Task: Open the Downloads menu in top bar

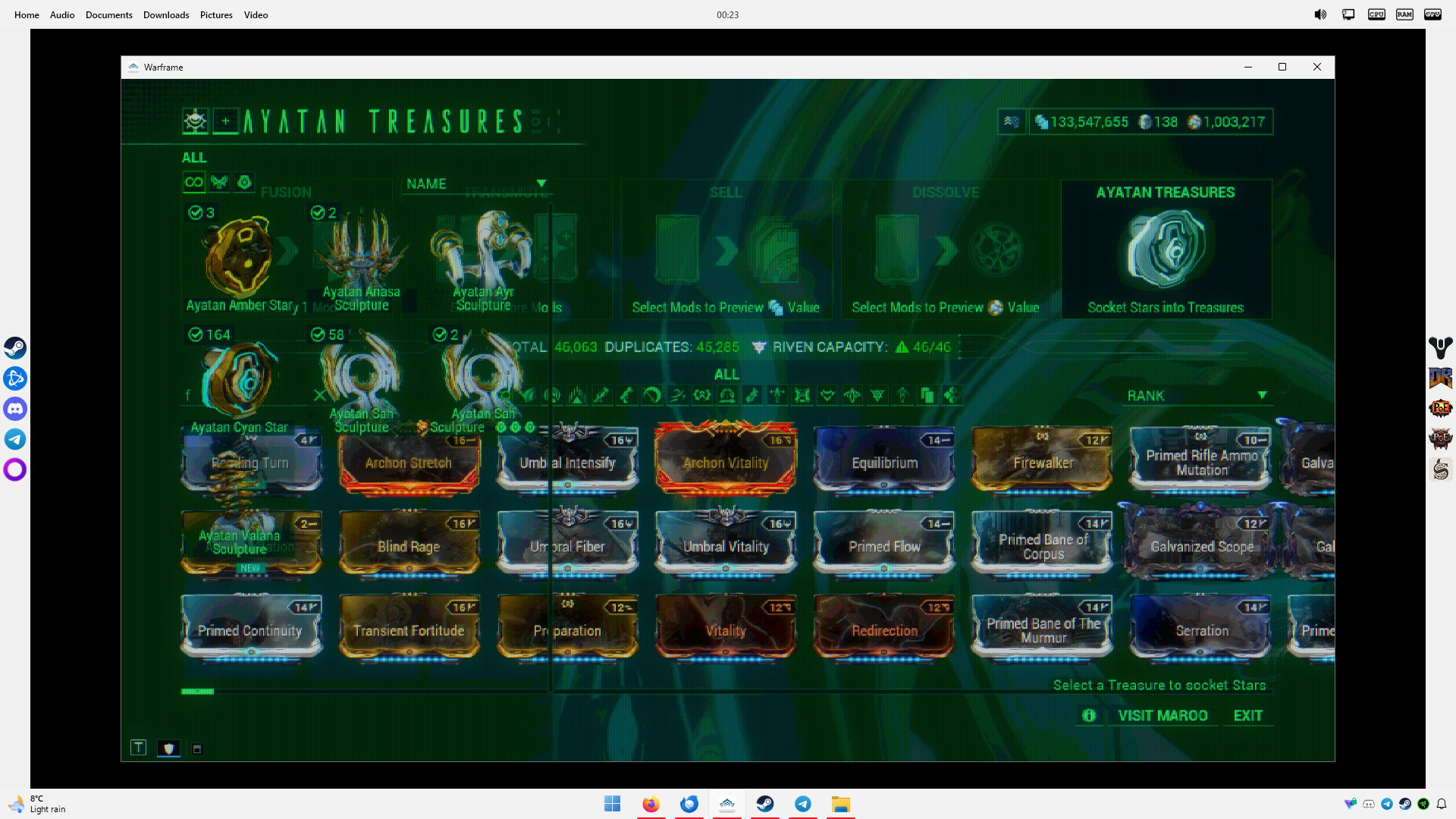Action: [166, 14]
